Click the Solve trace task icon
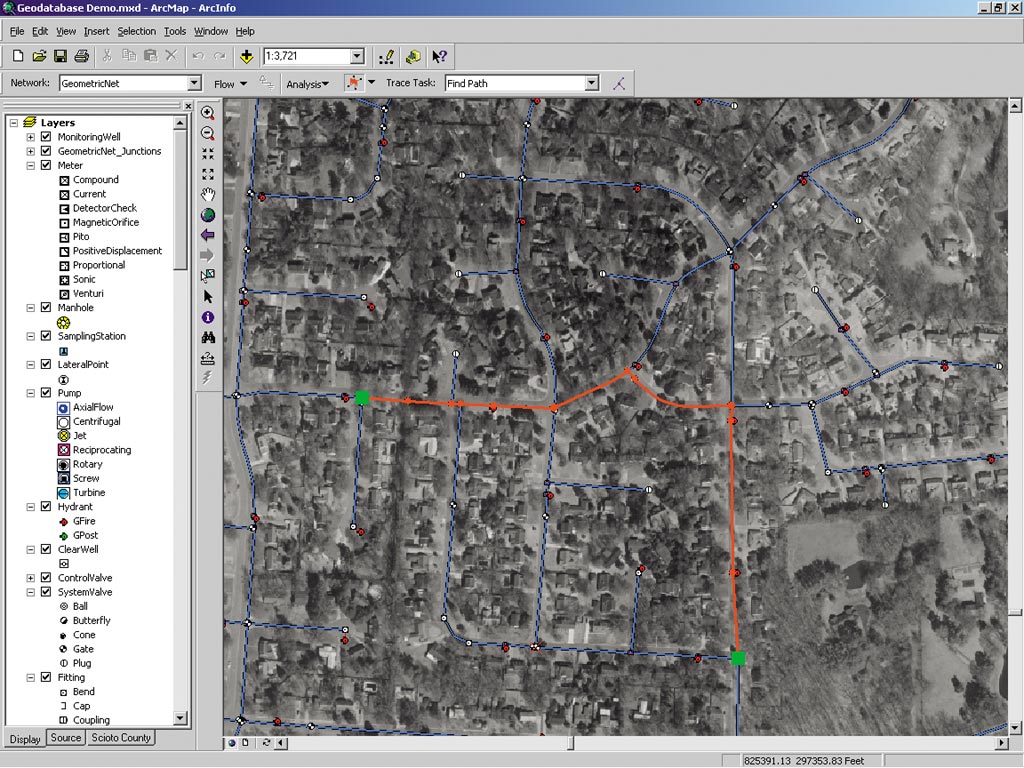This screenshot has height=768, width=1024. point(618,84)
